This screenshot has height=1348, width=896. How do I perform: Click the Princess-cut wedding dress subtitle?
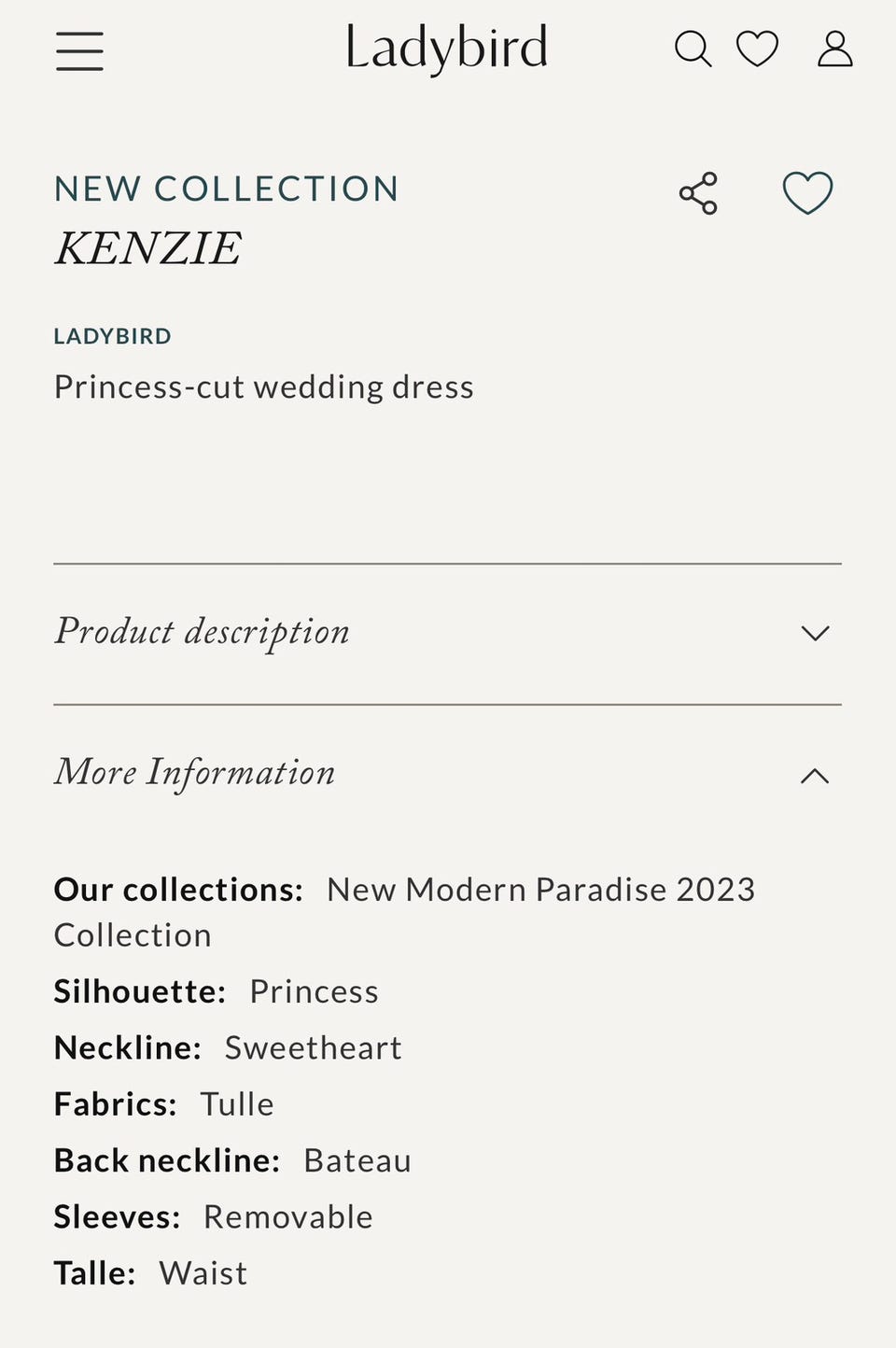[x=263, y=386]
